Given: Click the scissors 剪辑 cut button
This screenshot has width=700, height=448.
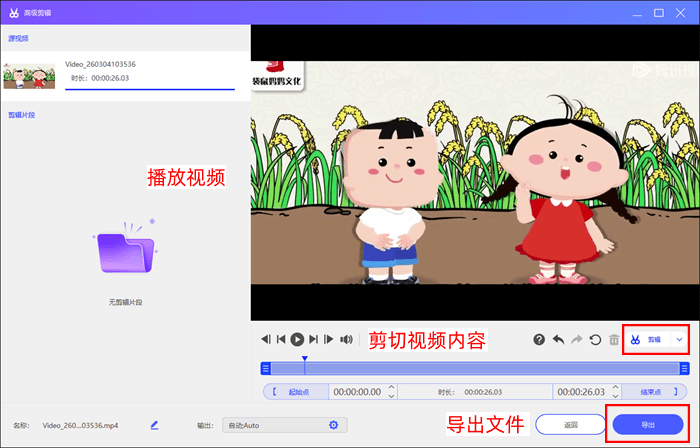Looking at the screenshot, I should (x=647, y=340).
